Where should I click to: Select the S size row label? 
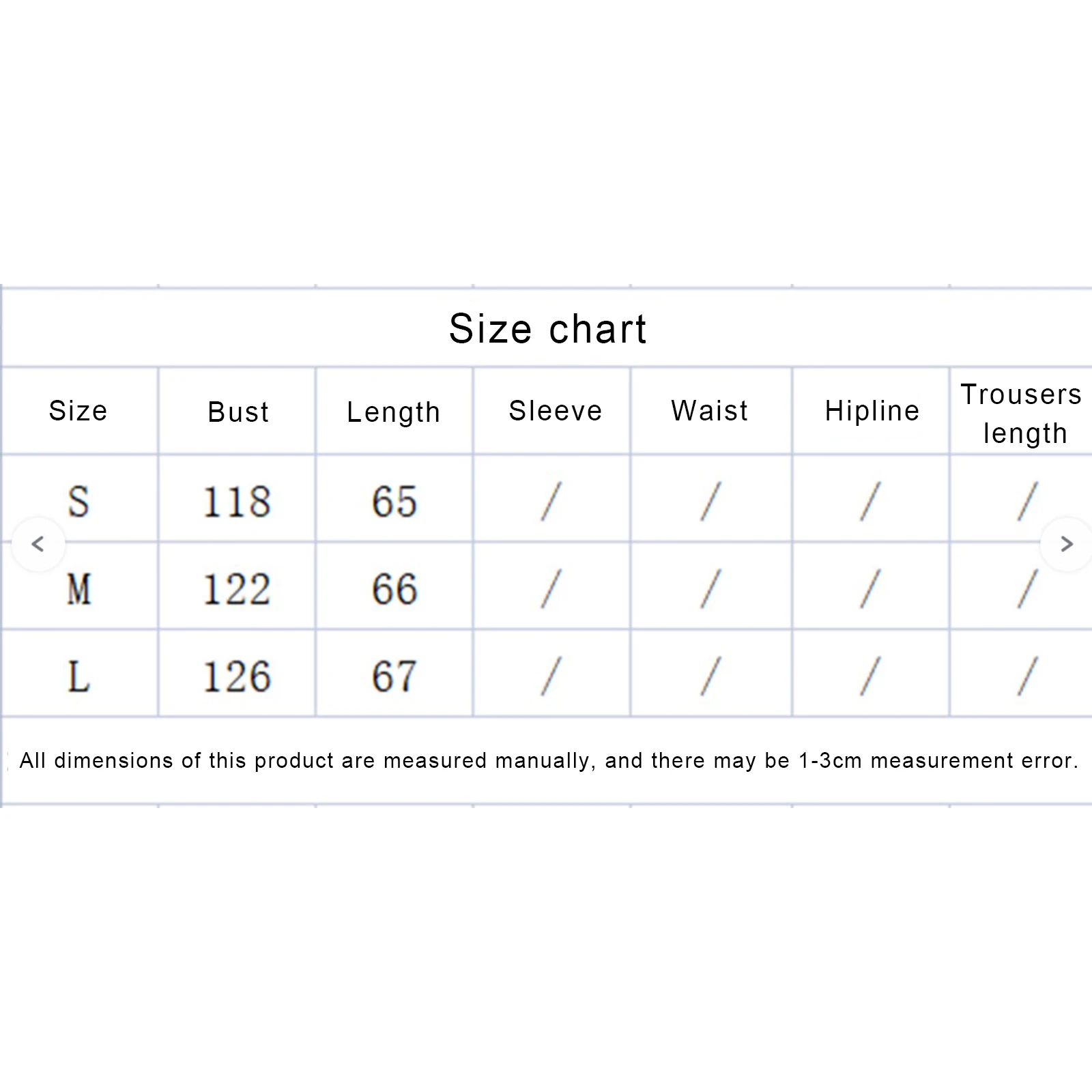78,502
